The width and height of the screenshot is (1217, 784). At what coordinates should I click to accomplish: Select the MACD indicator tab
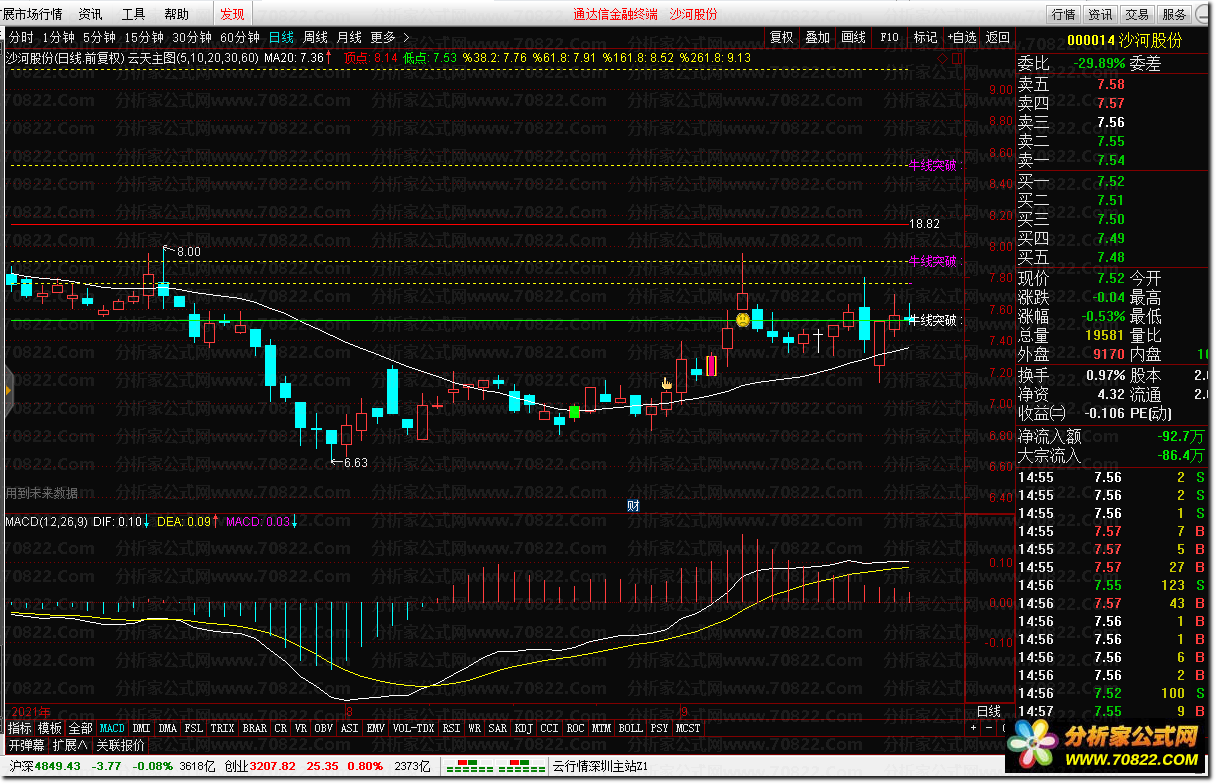(112, 728)
